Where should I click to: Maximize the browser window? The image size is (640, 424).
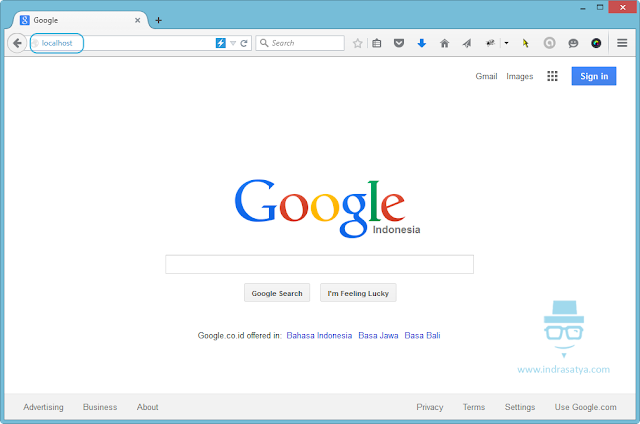pos(600,7)
